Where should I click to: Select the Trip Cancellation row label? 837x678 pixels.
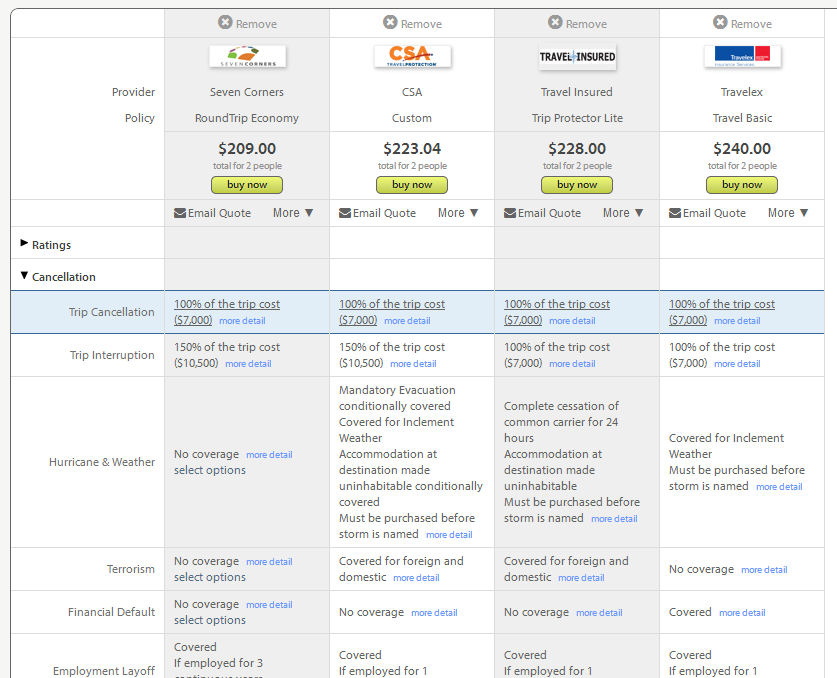(x=112, y=312)
